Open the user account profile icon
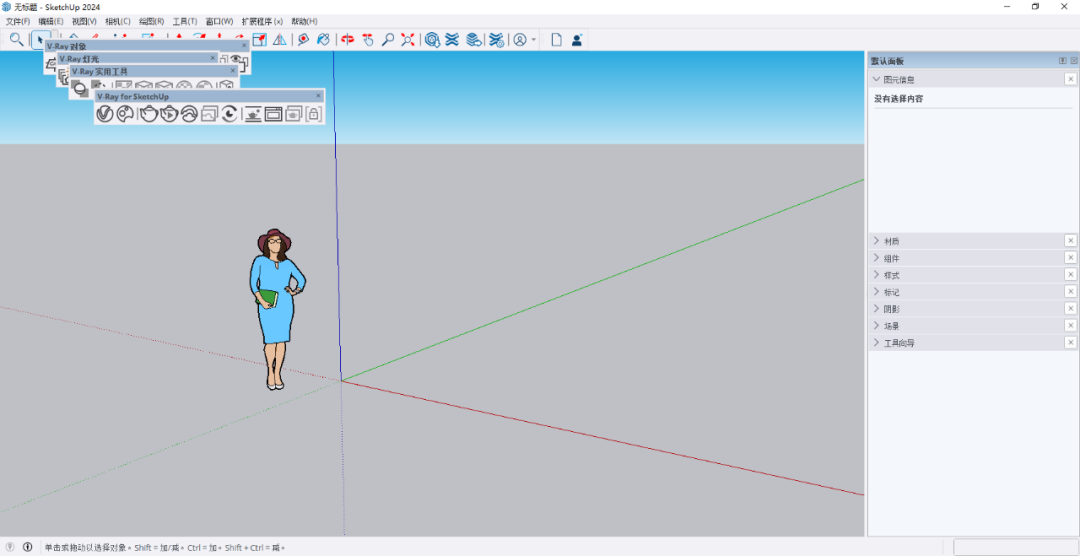This screenshot has width=1080, height=556. 520,40
